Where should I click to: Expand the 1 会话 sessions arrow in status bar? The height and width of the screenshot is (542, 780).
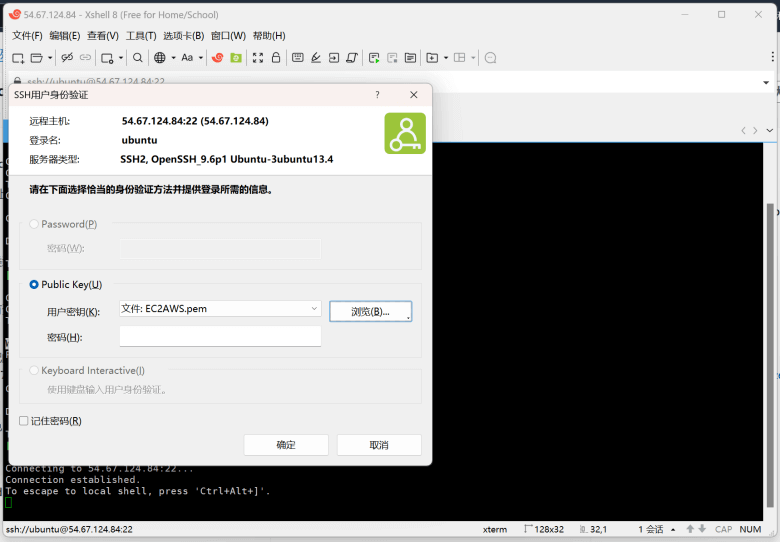(x=673, y=530)
